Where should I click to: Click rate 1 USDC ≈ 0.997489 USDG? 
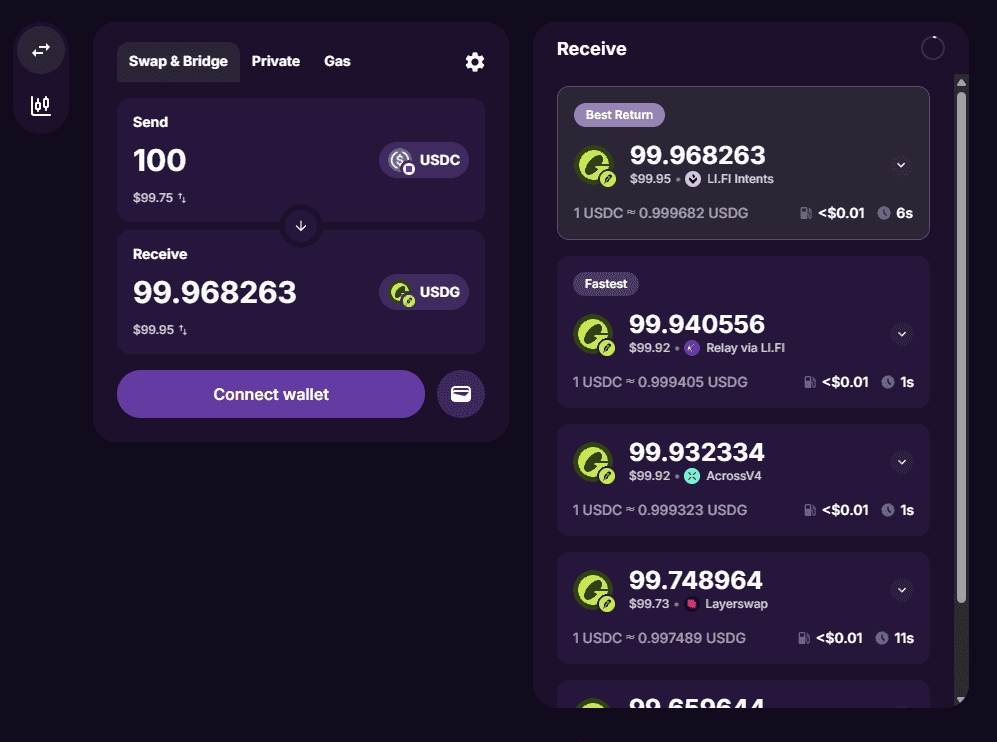tap(659, 638)
